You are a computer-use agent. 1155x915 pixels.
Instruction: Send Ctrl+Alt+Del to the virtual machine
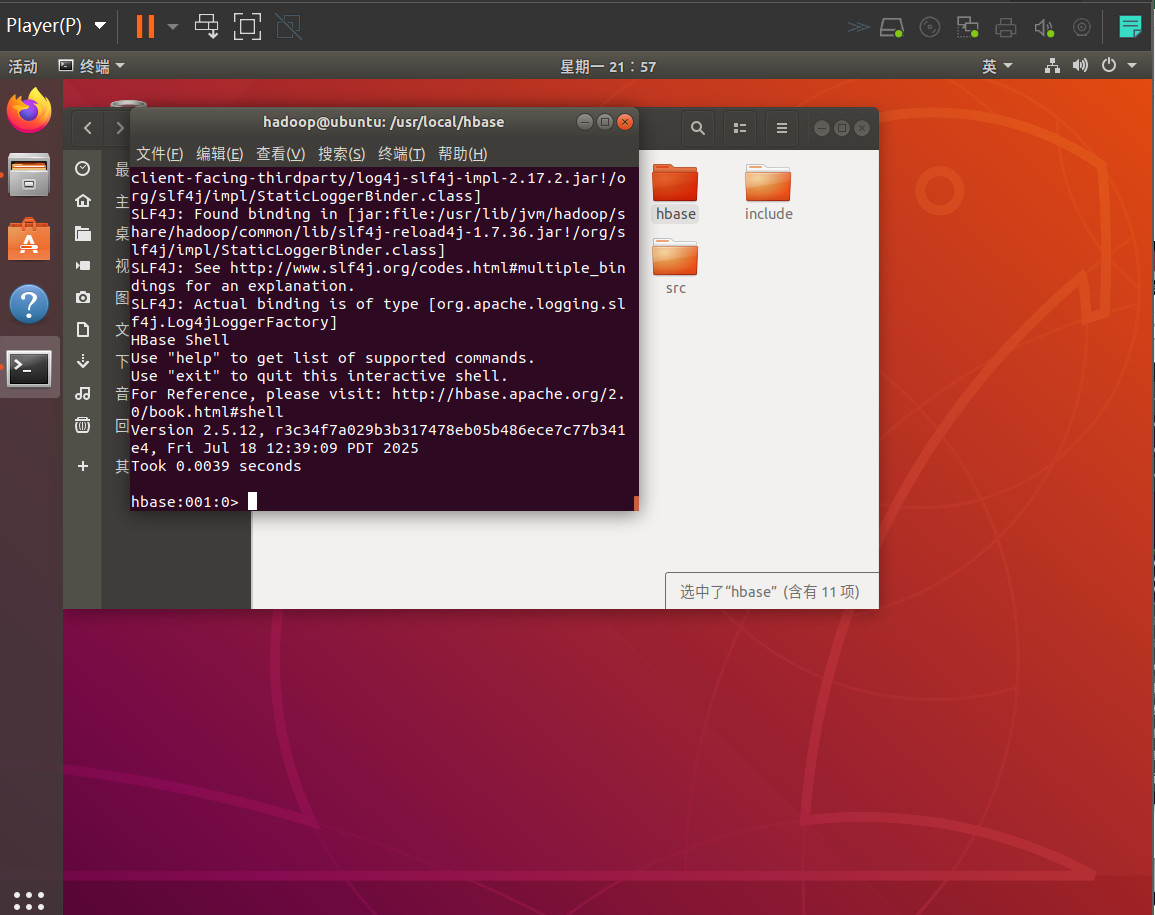click(206, 27)
